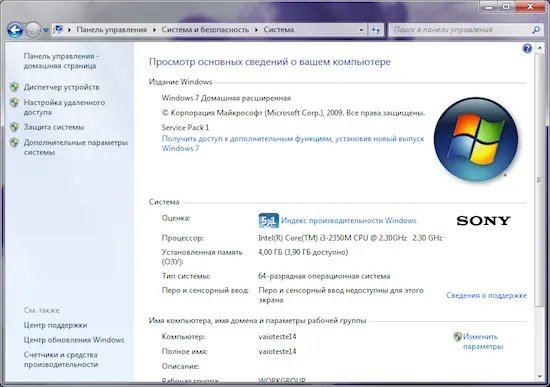Click the SONY manufacturer logo
Screen dimensions: 550x387
click(483, 221)
